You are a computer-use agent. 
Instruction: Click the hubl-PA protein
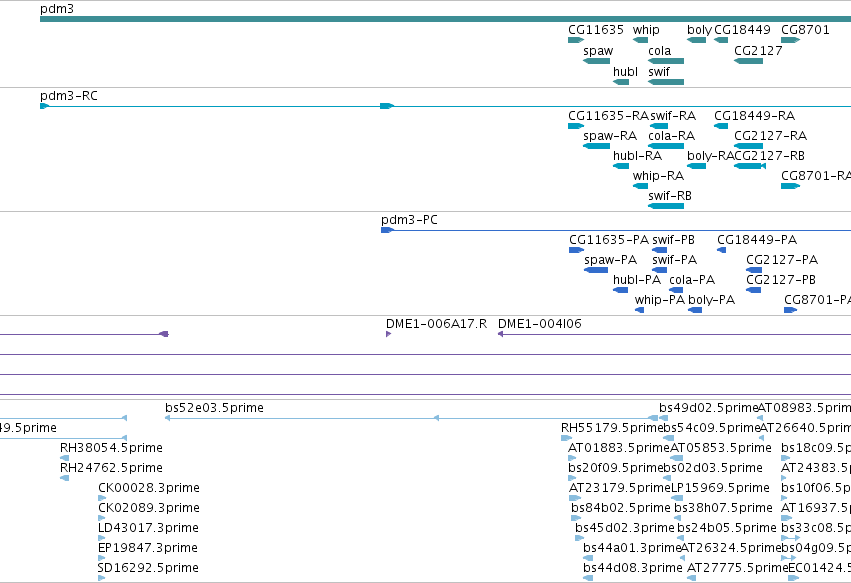click(620, 290)
